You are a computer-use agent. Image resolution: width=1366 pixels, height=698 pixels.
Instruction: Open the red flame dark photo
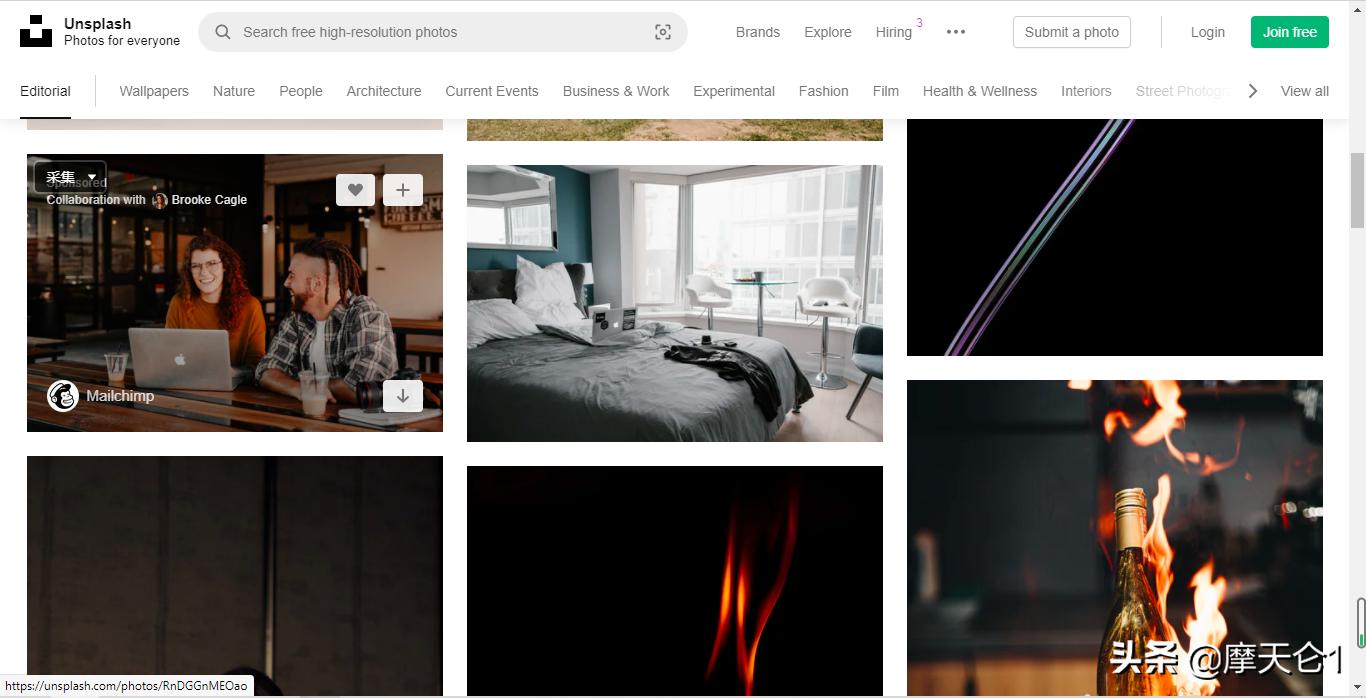tap(675, 581)
